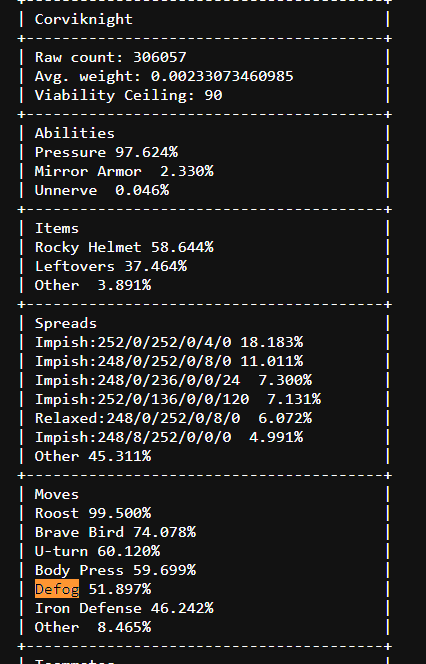Click the Unnerve 0.046% ability line

pos(102,190)
